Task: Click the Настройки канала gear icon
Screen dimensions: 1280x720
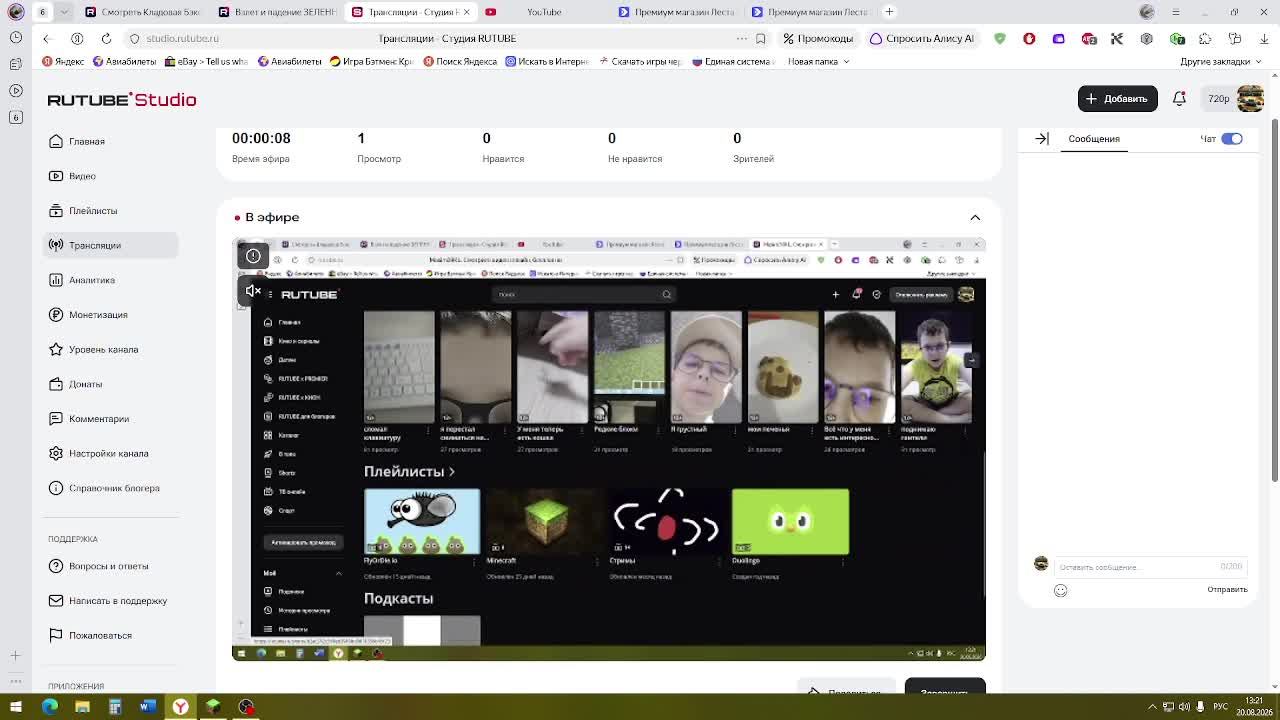Action: click(x=56, y=453)
